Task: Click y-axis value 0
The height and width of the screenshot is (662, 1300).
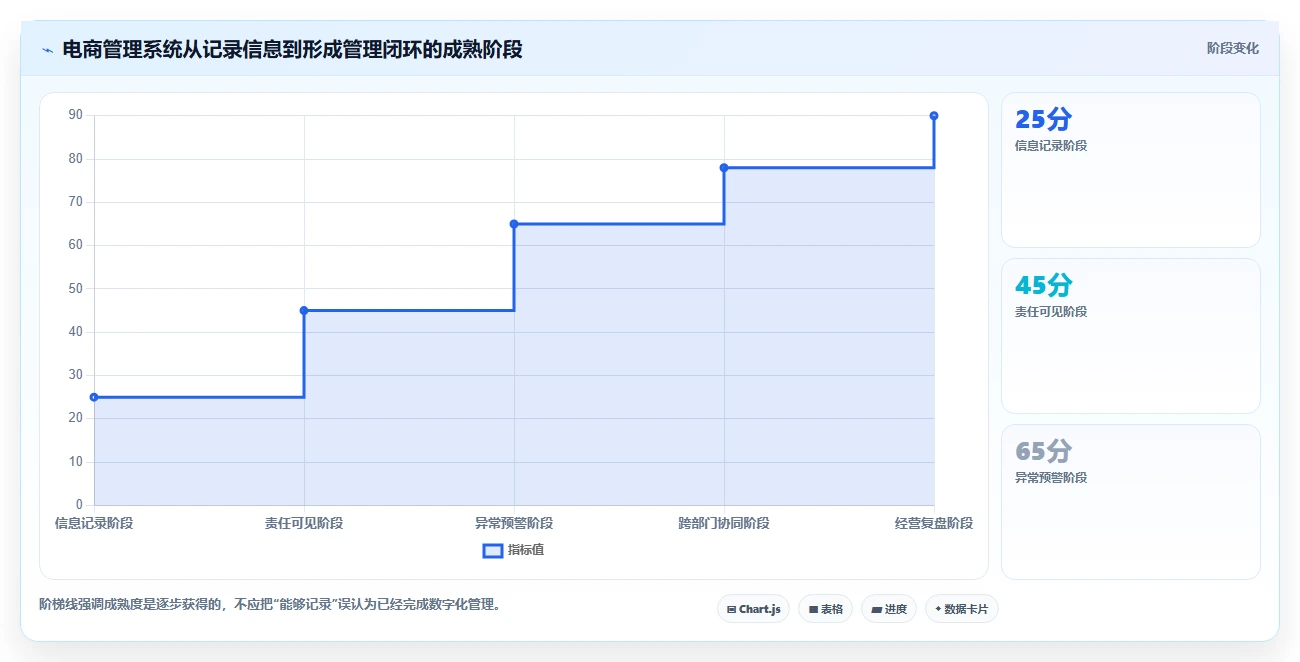Action: (80, 505)
